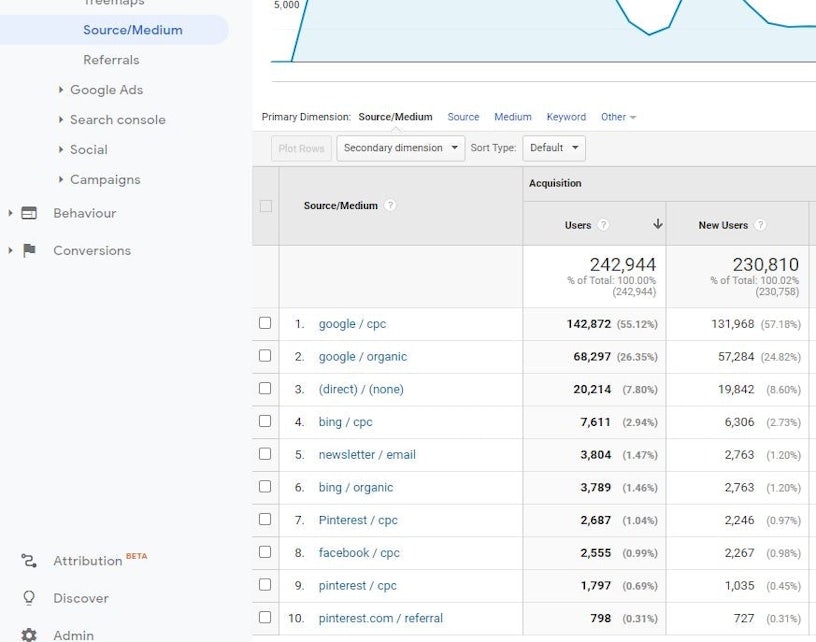The height and width of the screenshot is (642, 816).
Task: Toggle the select-all rows checkbox in header
Action: 265,206
